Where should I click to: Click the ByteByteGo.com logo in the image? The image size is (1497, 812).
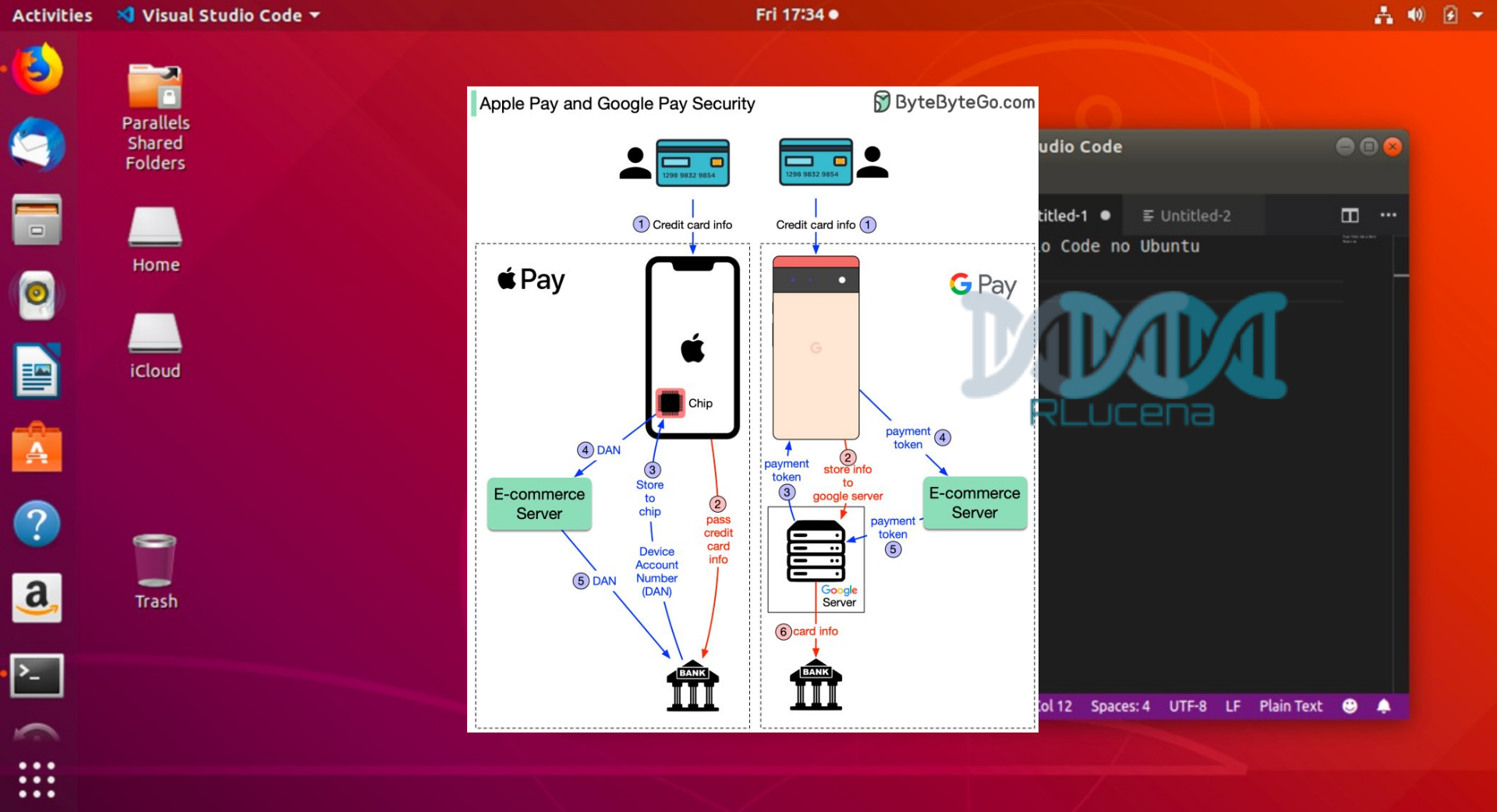tap(954, 102)
